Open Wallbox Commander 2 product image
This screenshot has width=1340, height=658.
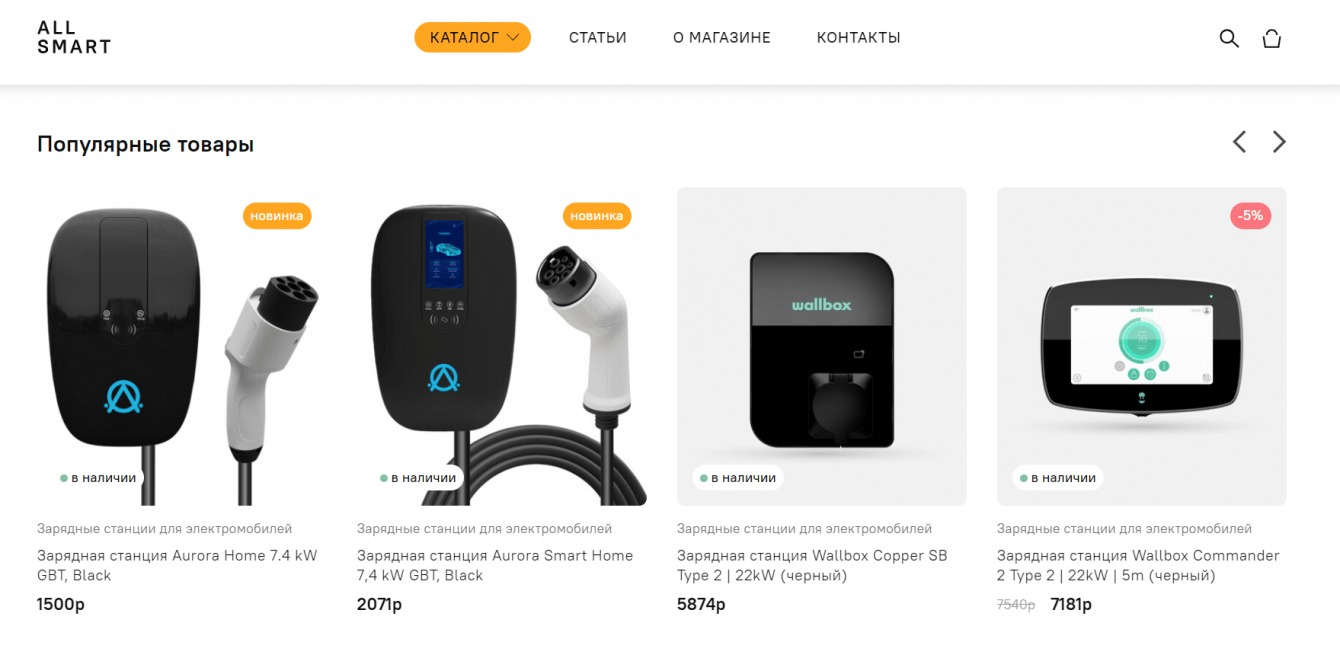tap(1142, 346)
